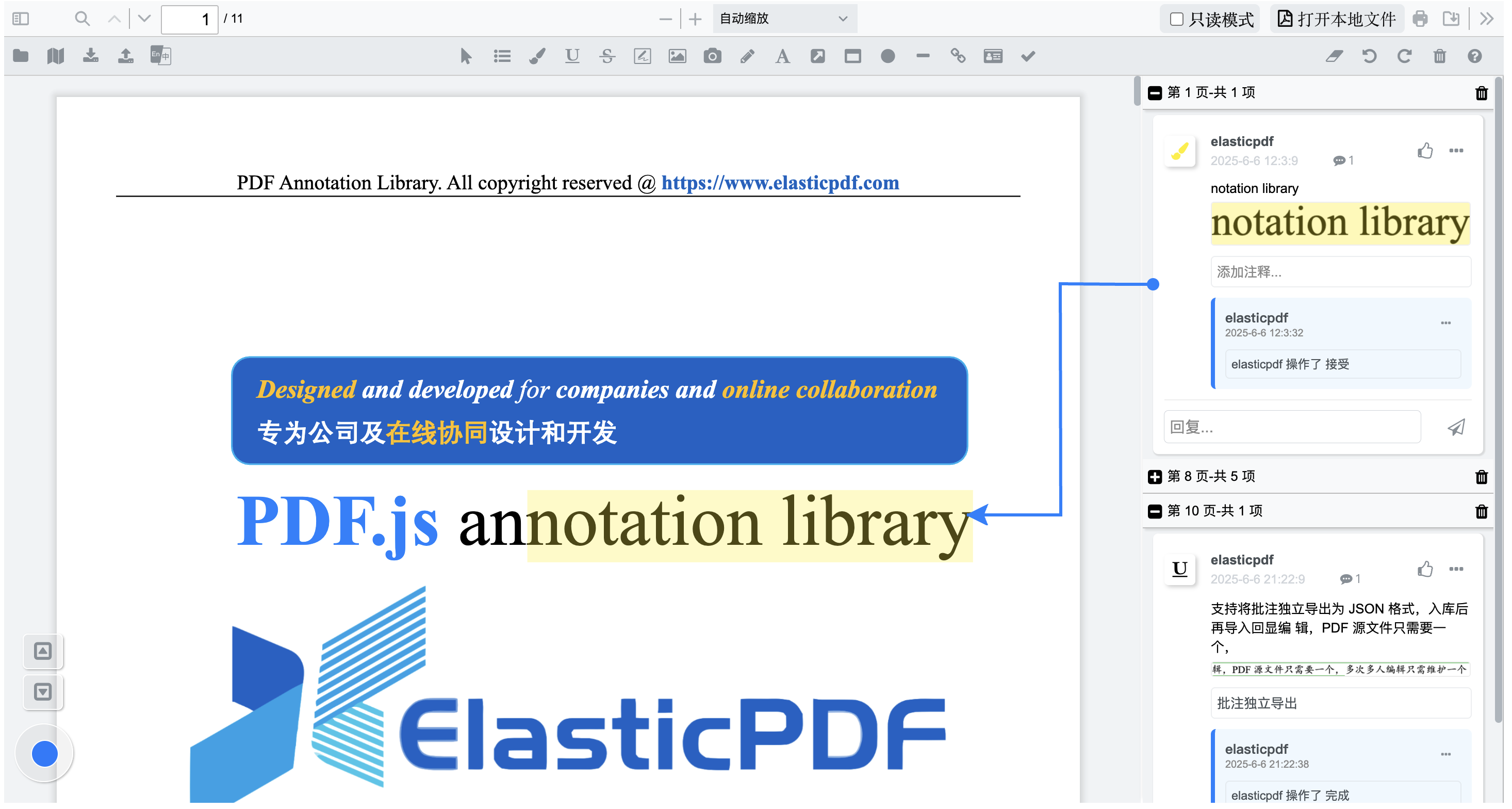The image size is (1512, 809).
Task: Click the eraser tool icon
Action: pos(1334,56)
